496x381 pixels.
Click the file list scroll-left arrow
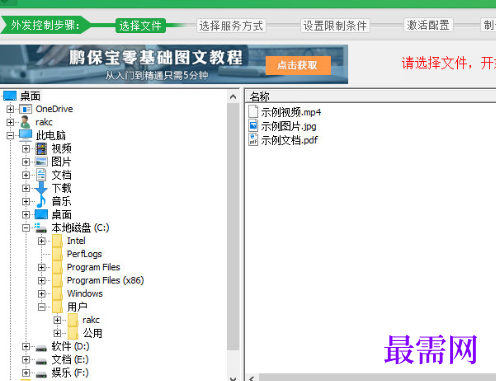pyautogui.click(x=252, y=378)
